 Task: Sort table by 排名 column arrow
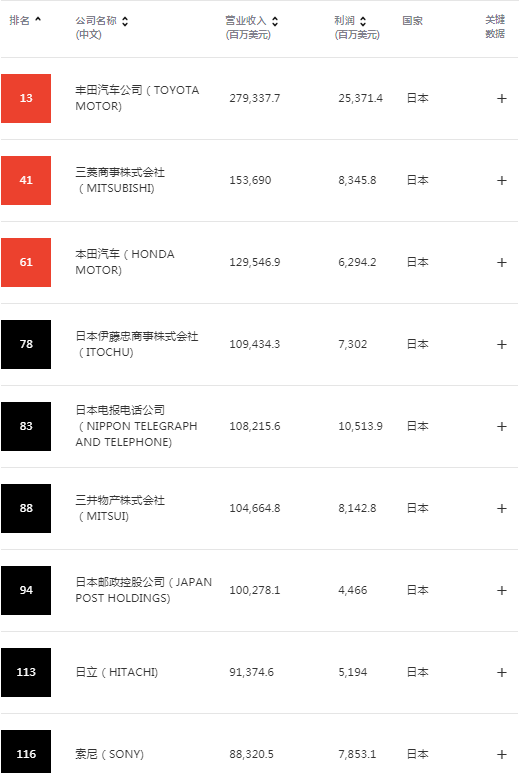click(38, 20)
